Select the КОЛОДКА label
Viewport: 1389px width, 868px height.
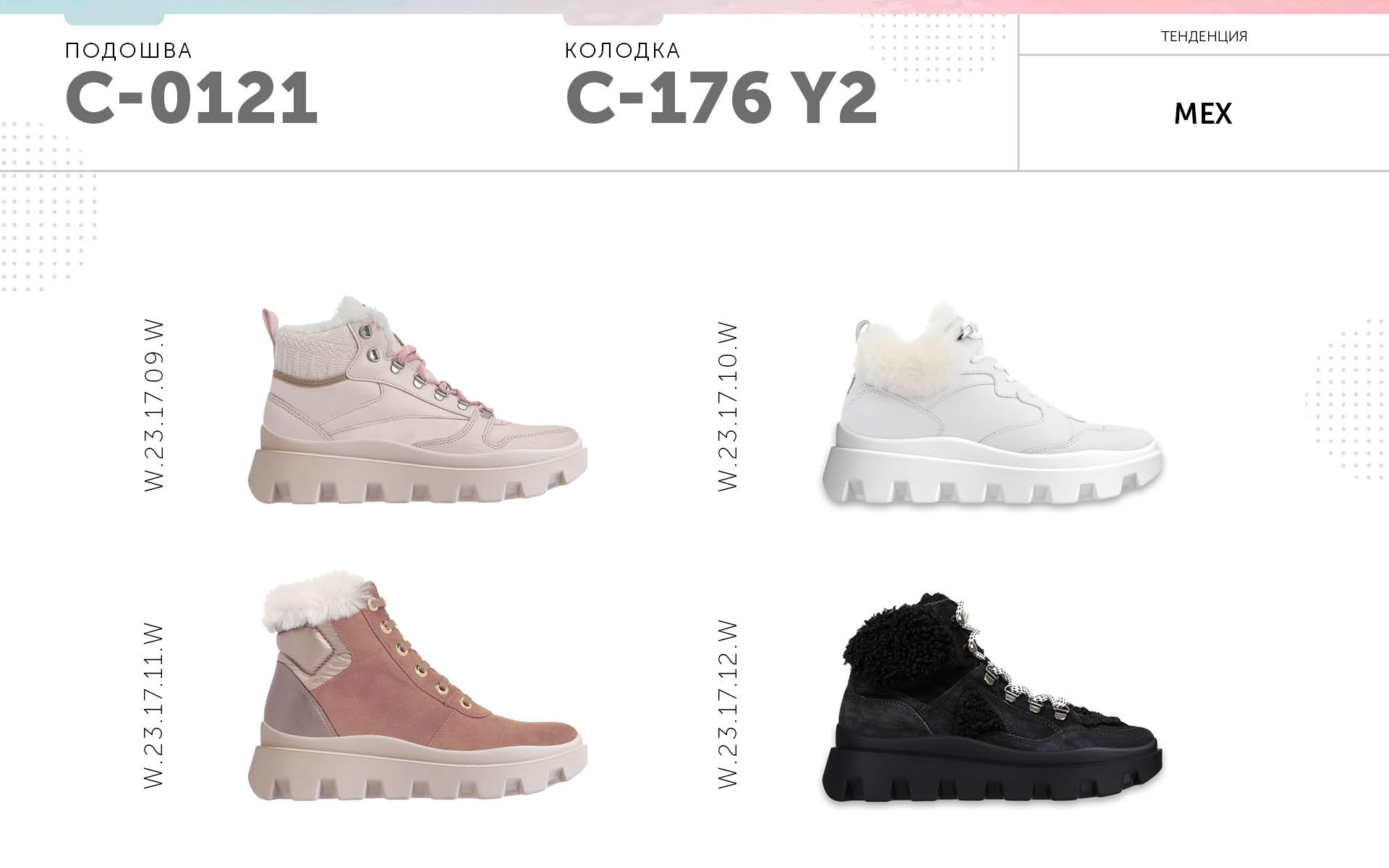pos(622,51)
